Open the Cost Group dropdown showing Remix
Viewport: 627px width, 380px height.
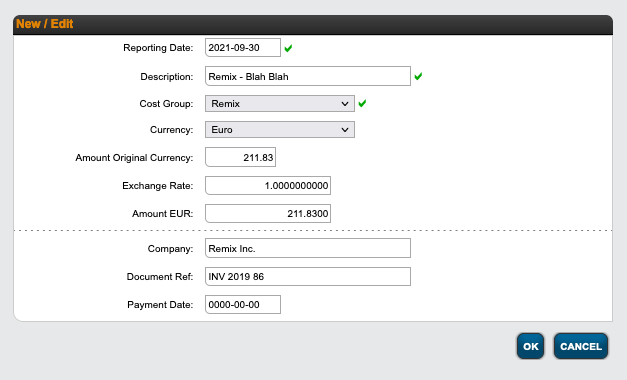pyautogui.click(x=280, y=104)
